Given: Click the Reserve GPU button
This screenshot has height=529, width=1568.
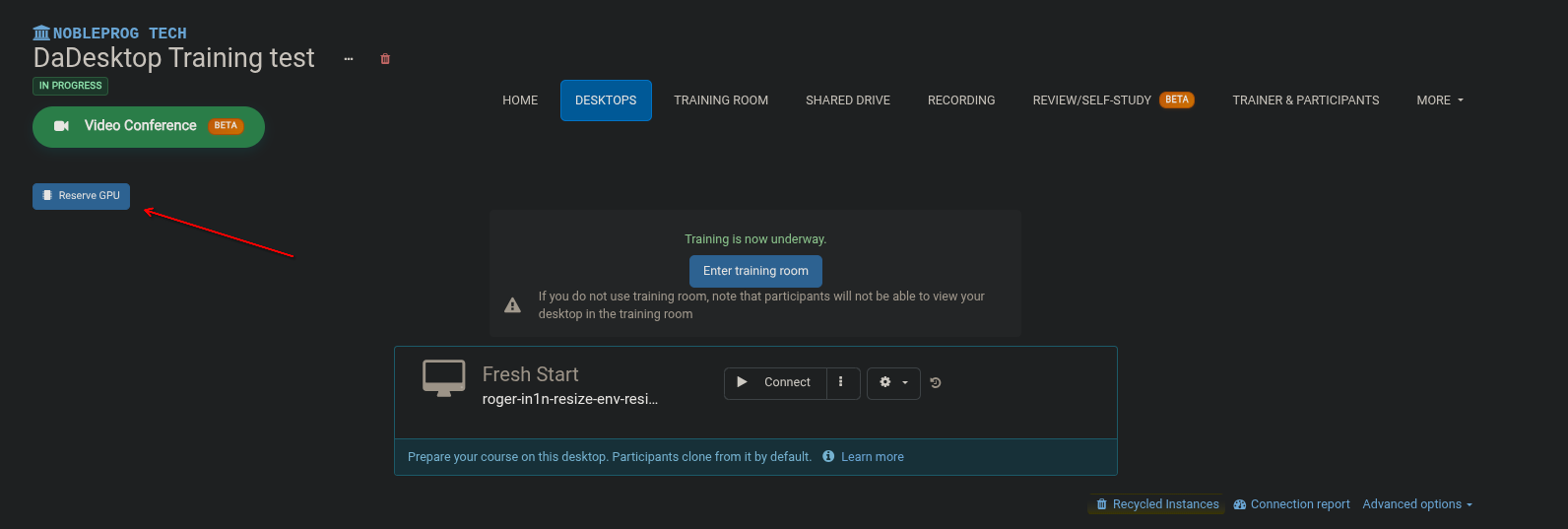Looking at the screenshot, I should (x=81, y=196).
